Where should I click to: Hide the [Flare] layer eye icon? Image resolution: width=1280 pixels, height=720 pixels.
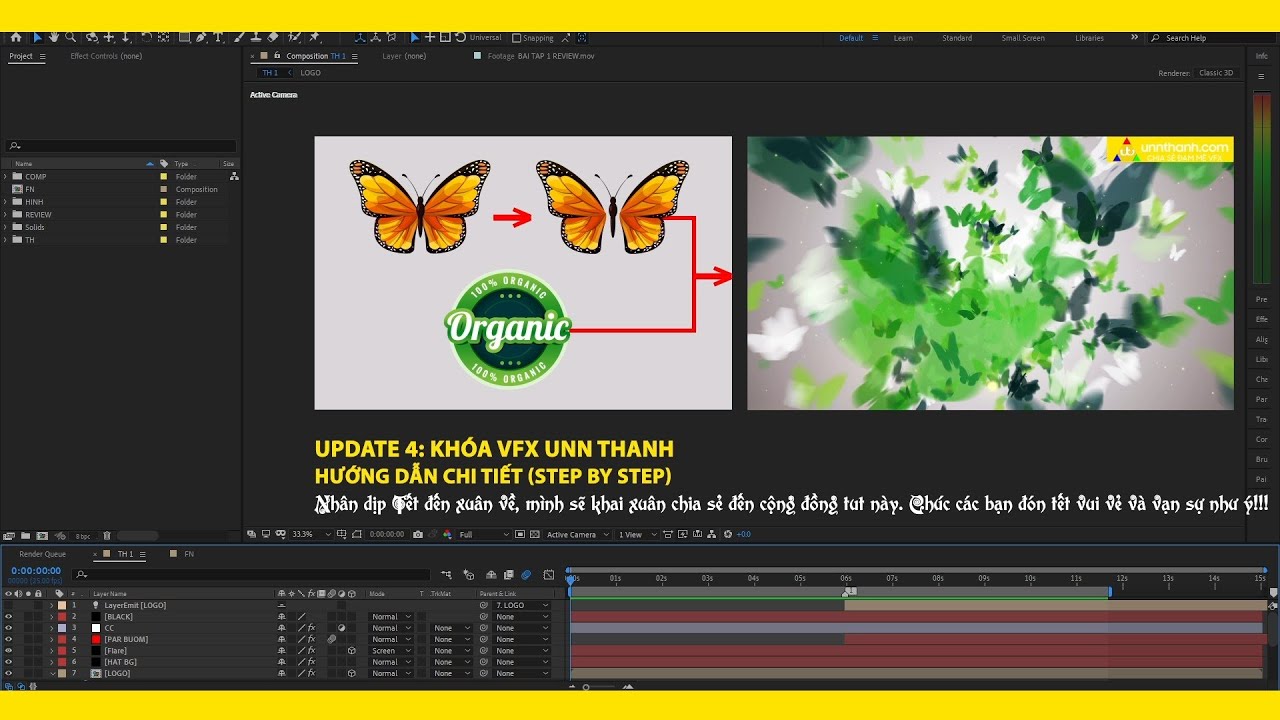point(8,651)
